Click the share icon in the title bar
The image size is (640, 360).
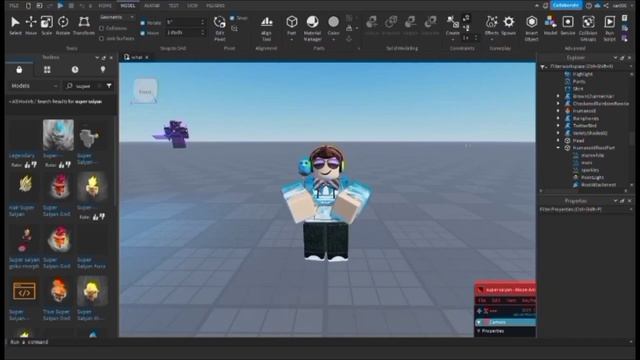(606, 6)
